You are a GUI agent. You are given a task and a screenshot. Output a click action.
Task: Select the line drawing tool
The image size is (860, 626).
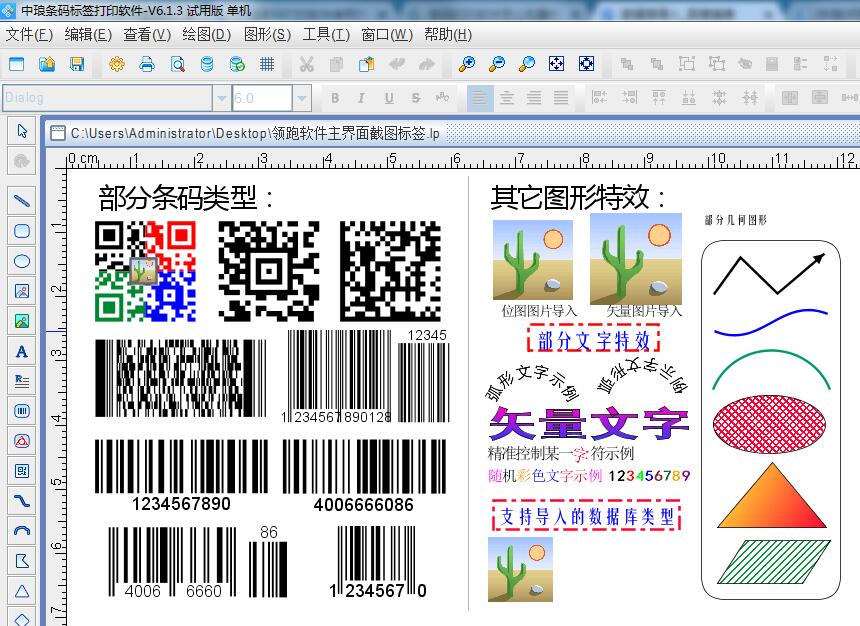pos(22,201)
